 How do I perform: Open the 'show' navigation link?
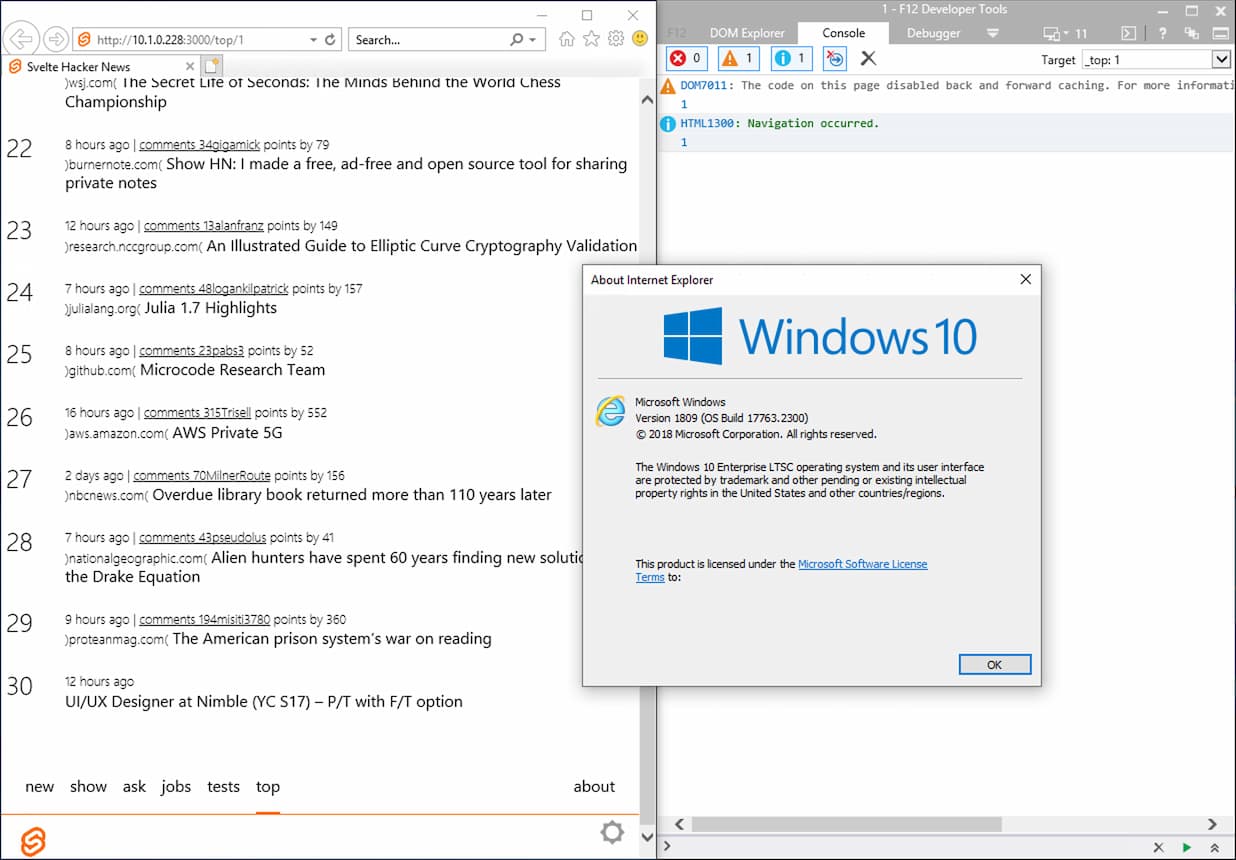click(88, 787)
